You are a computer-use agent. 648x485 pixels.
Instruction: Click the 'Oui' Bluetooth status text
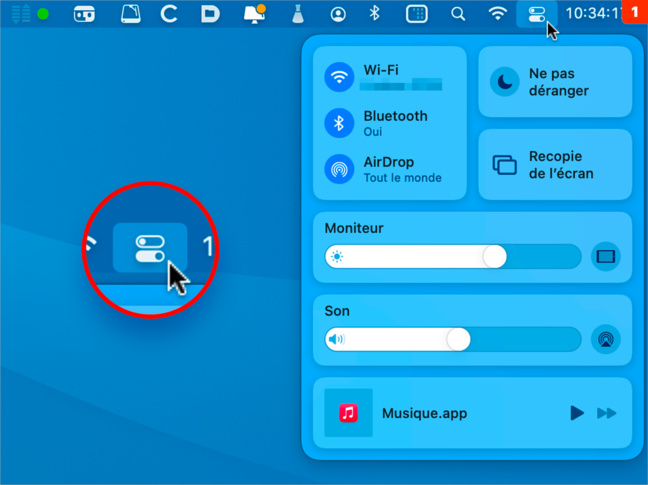click(x=373, y=132)
